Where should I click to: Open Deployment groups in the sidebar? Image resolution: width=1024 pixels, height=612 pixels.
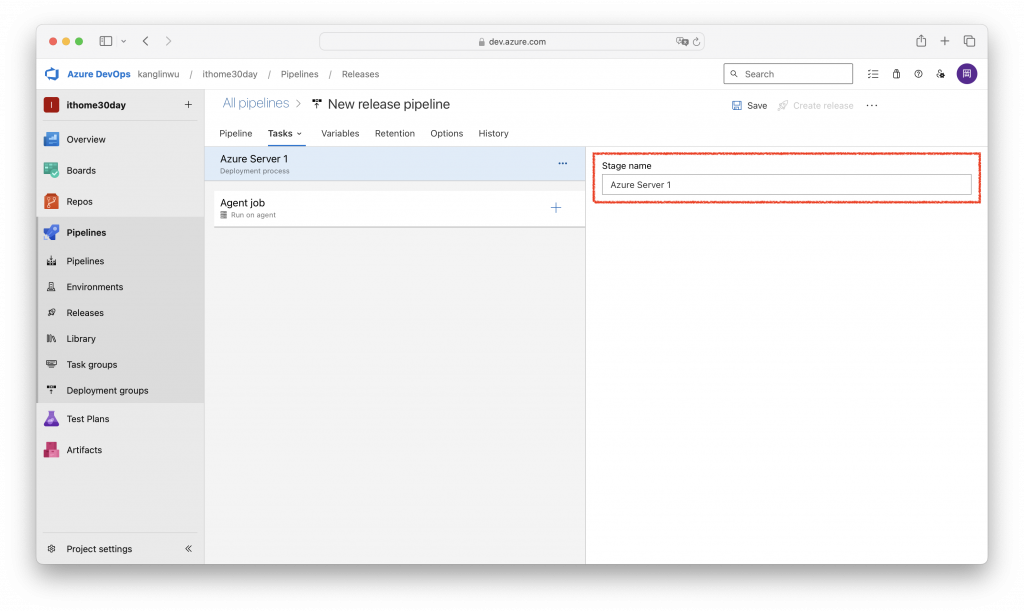coord(107,391)
